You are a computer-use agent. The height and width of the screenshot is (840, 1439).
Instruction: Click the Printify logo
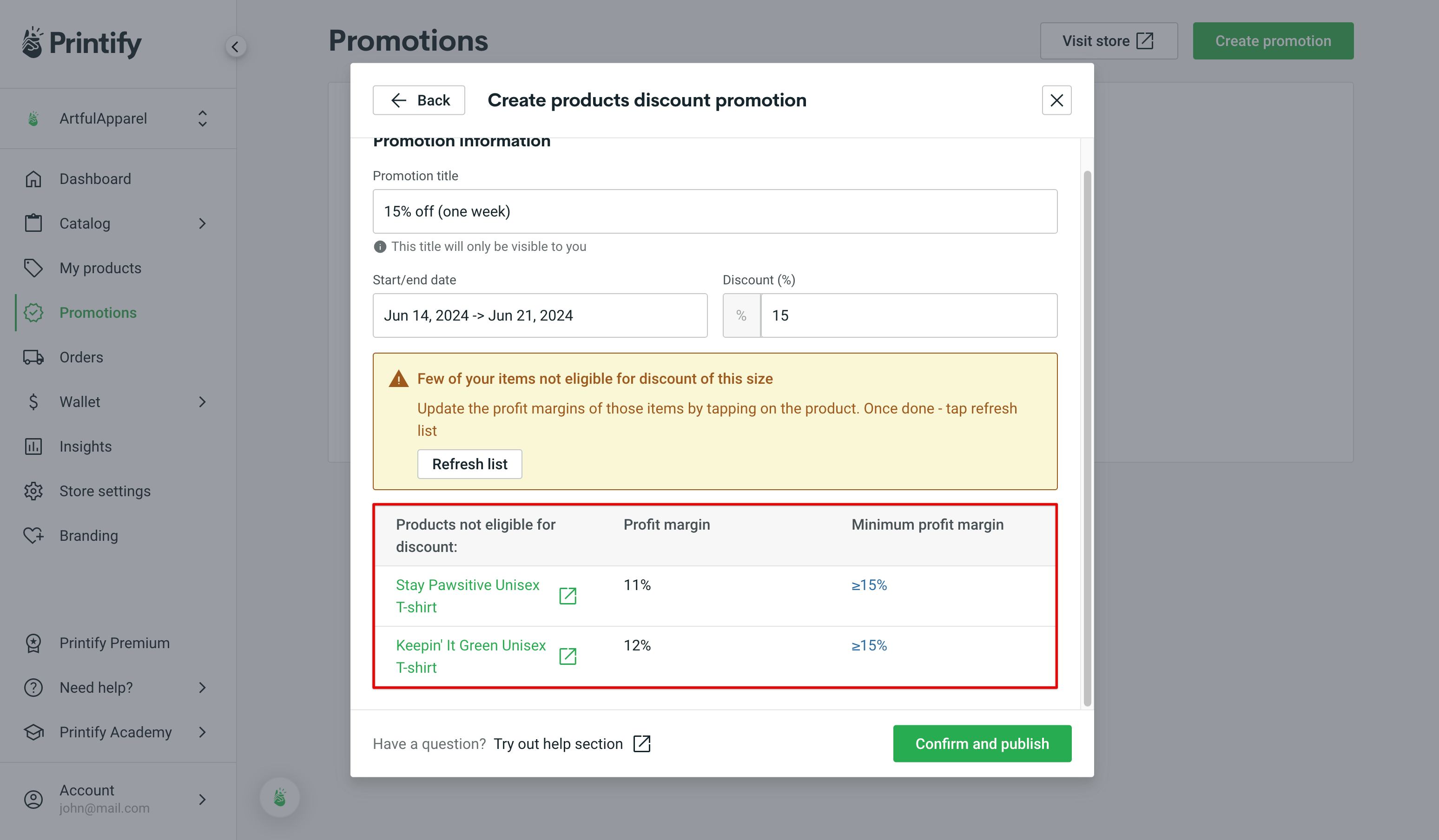pyautogui.click(x=80, y=42)
